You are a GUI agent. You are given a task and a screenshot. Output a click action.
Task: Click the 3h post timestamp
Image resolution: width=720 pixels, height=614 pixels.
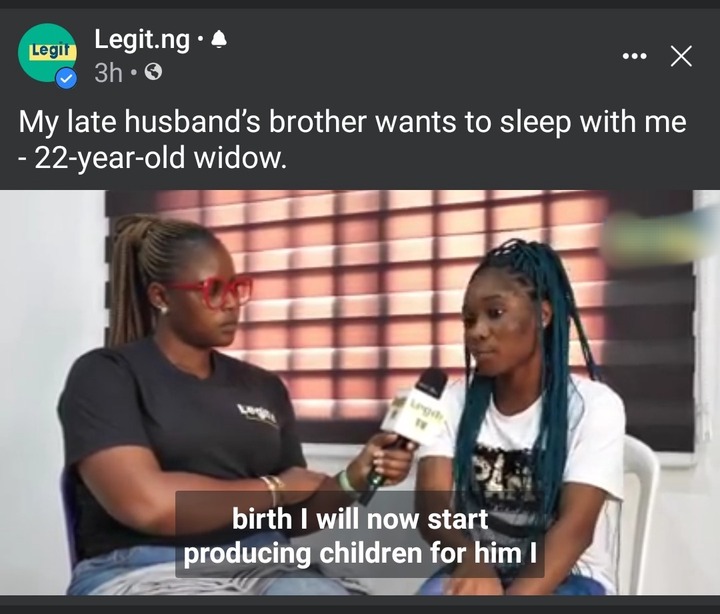point(108,72)
